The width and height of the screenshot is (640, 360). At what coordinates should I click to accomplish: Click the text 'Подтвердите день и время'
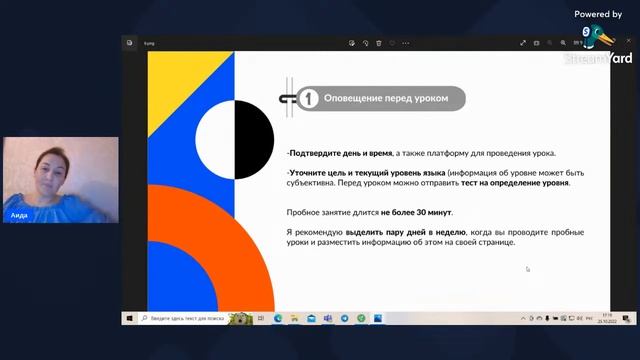[x=340, y=153]
